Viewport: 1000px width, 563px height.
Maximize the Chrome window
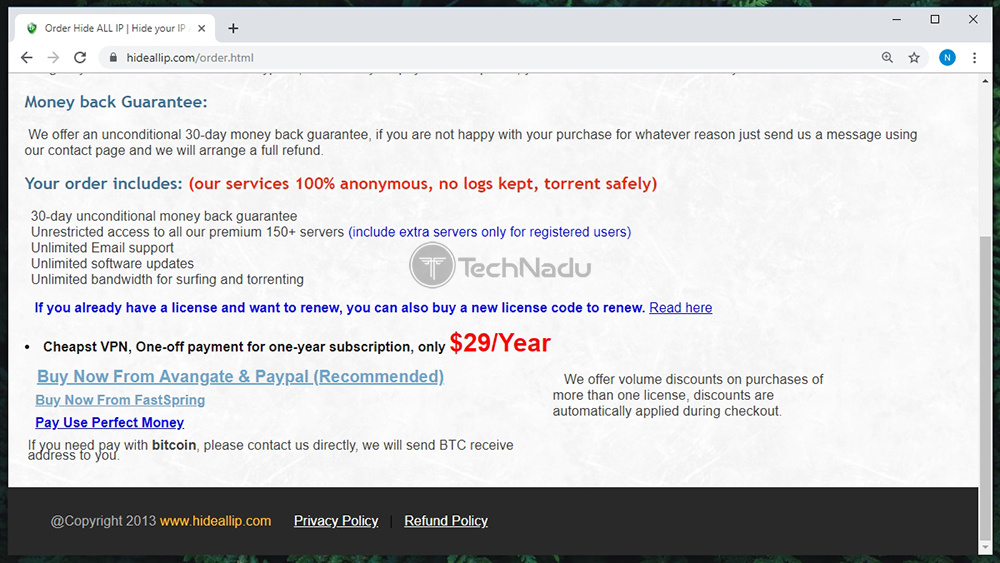(935, 20)
